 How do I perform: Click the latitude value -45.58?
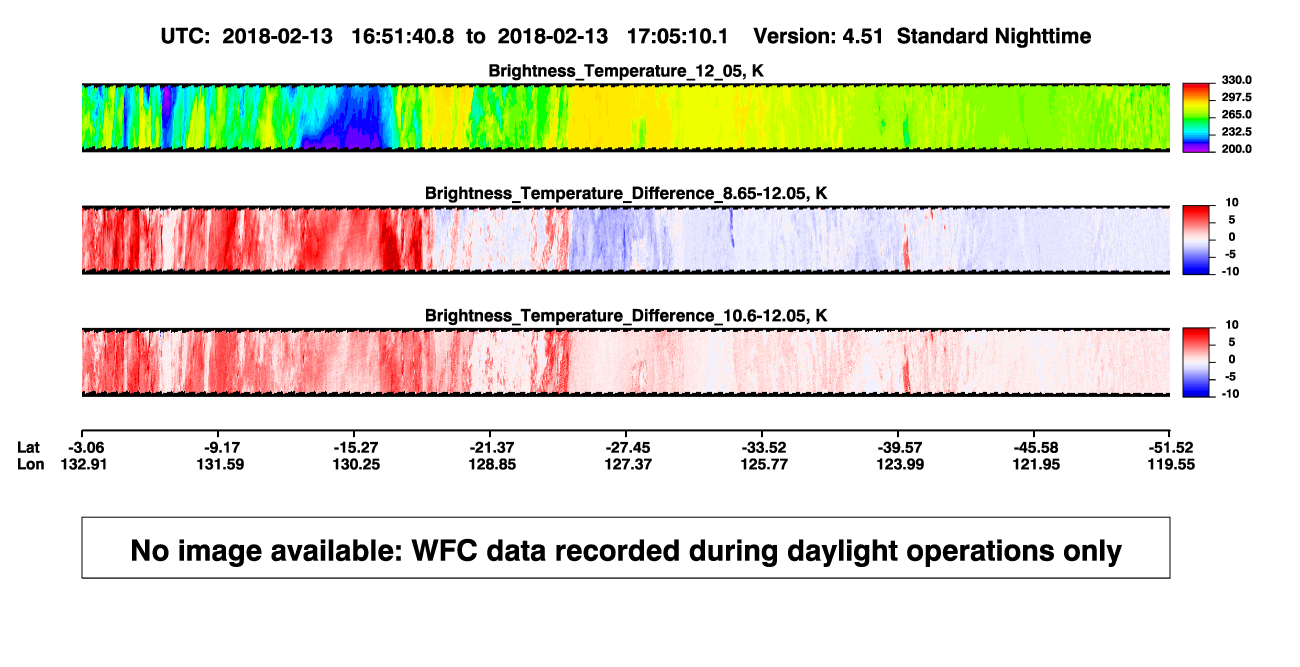[x=1034, y=447]
